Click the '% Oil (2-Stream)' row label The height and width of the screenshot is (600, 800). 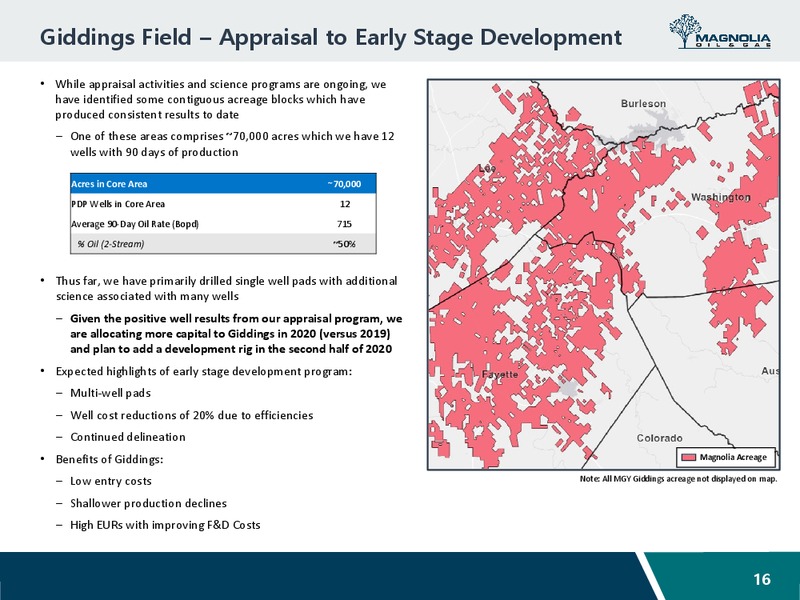point(110,244)
